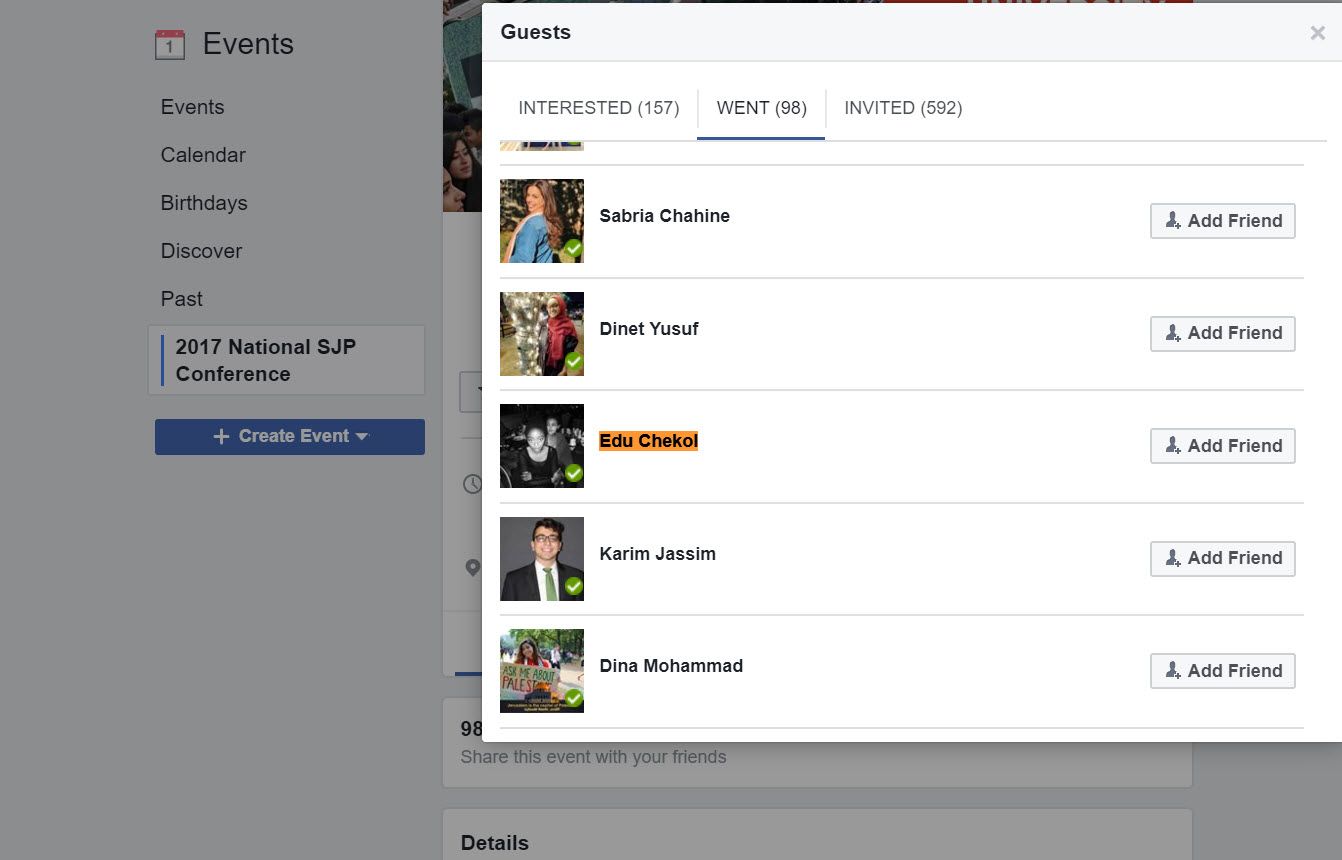Go to Birthdays in the sidebar
1342x860 pixels.
pos(204,203)
